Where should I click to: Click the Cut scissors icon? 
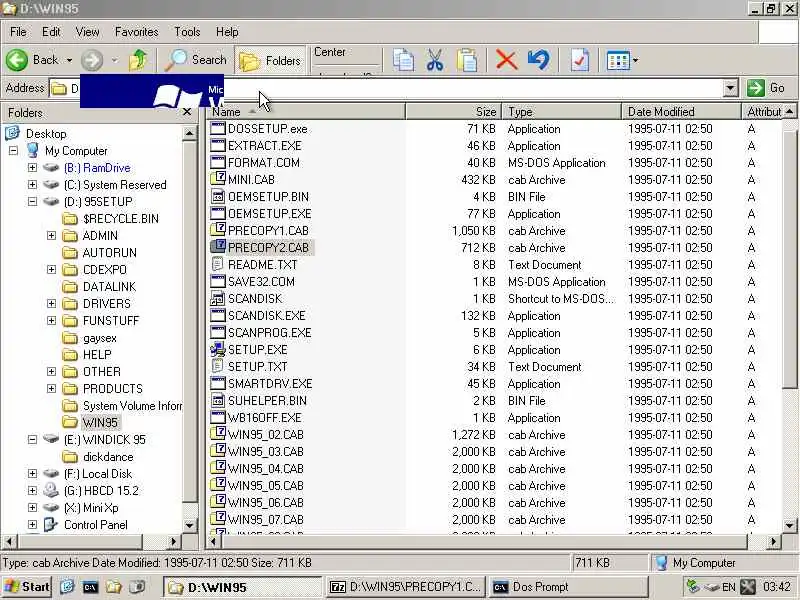(x=435, y=60)
